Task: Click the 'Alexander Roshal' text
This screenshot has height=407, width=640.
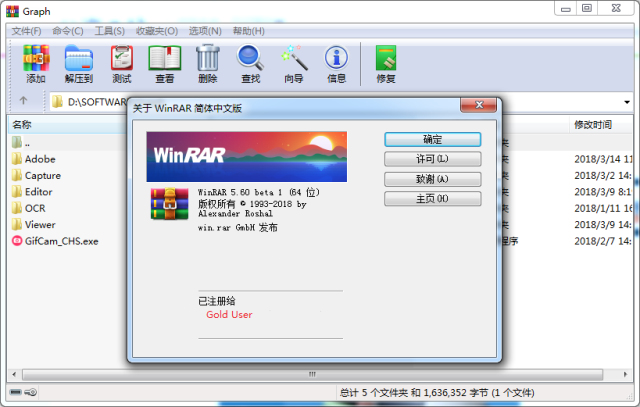Action: pyautogui.click(x=235, y=214)
